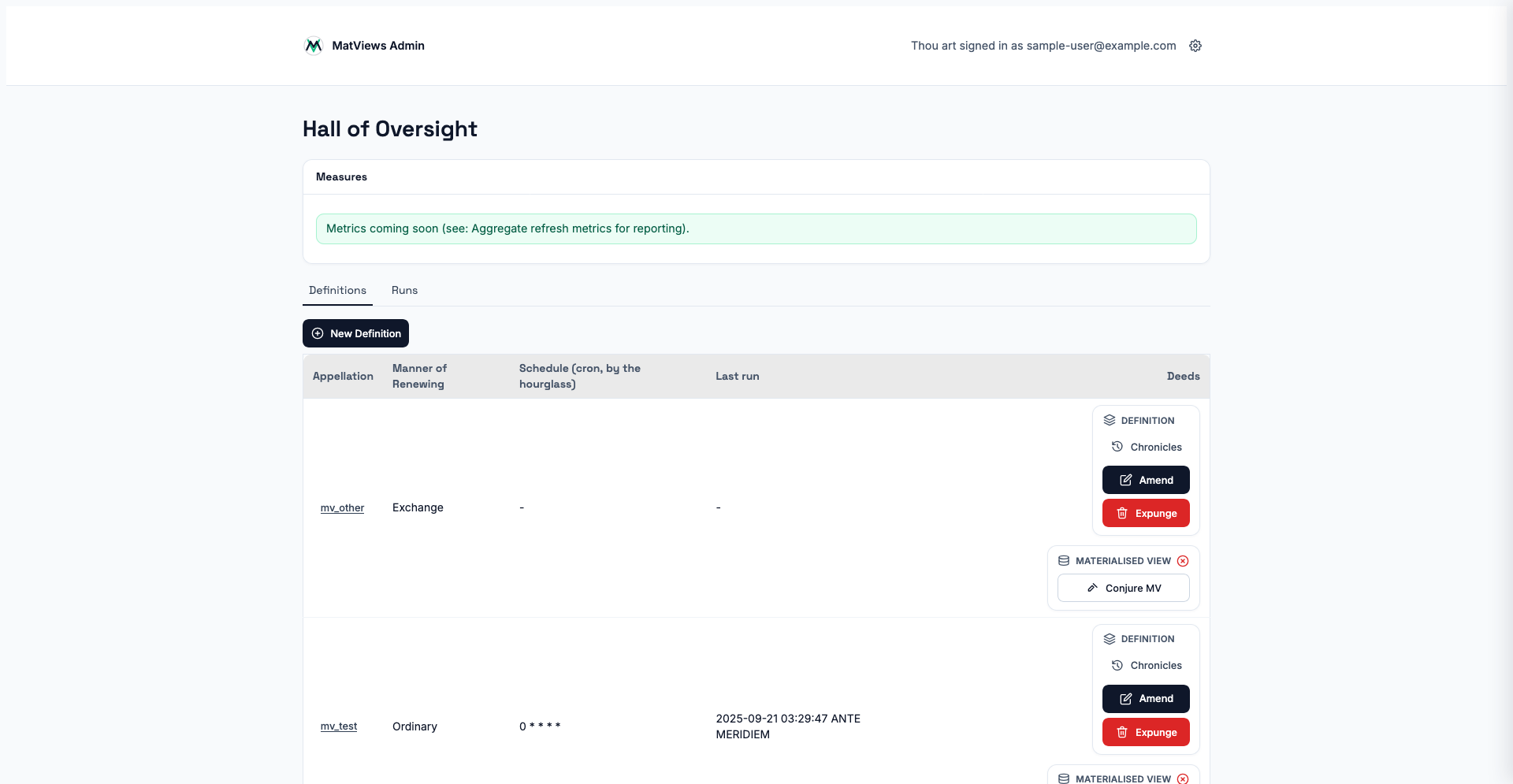Click the database icon beside mv_other's Materialised View
The width and height of the screenshot is (1513, 784).
(1064, 561)
